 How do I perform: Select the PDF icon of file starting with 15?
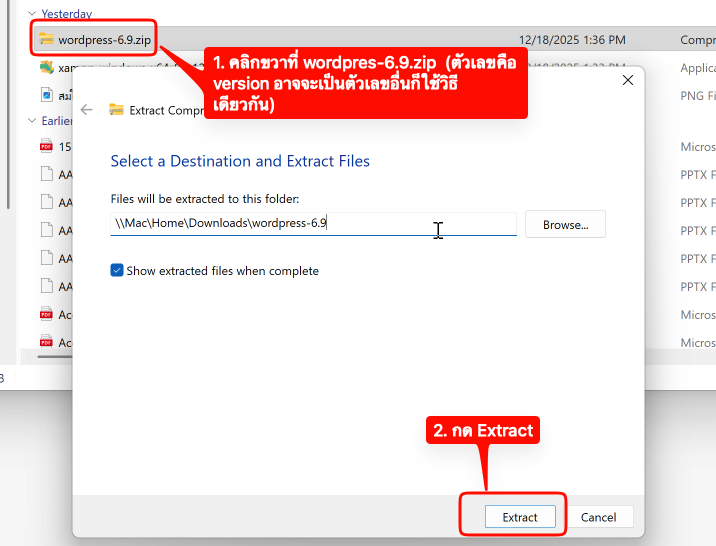tap(46, 146)
